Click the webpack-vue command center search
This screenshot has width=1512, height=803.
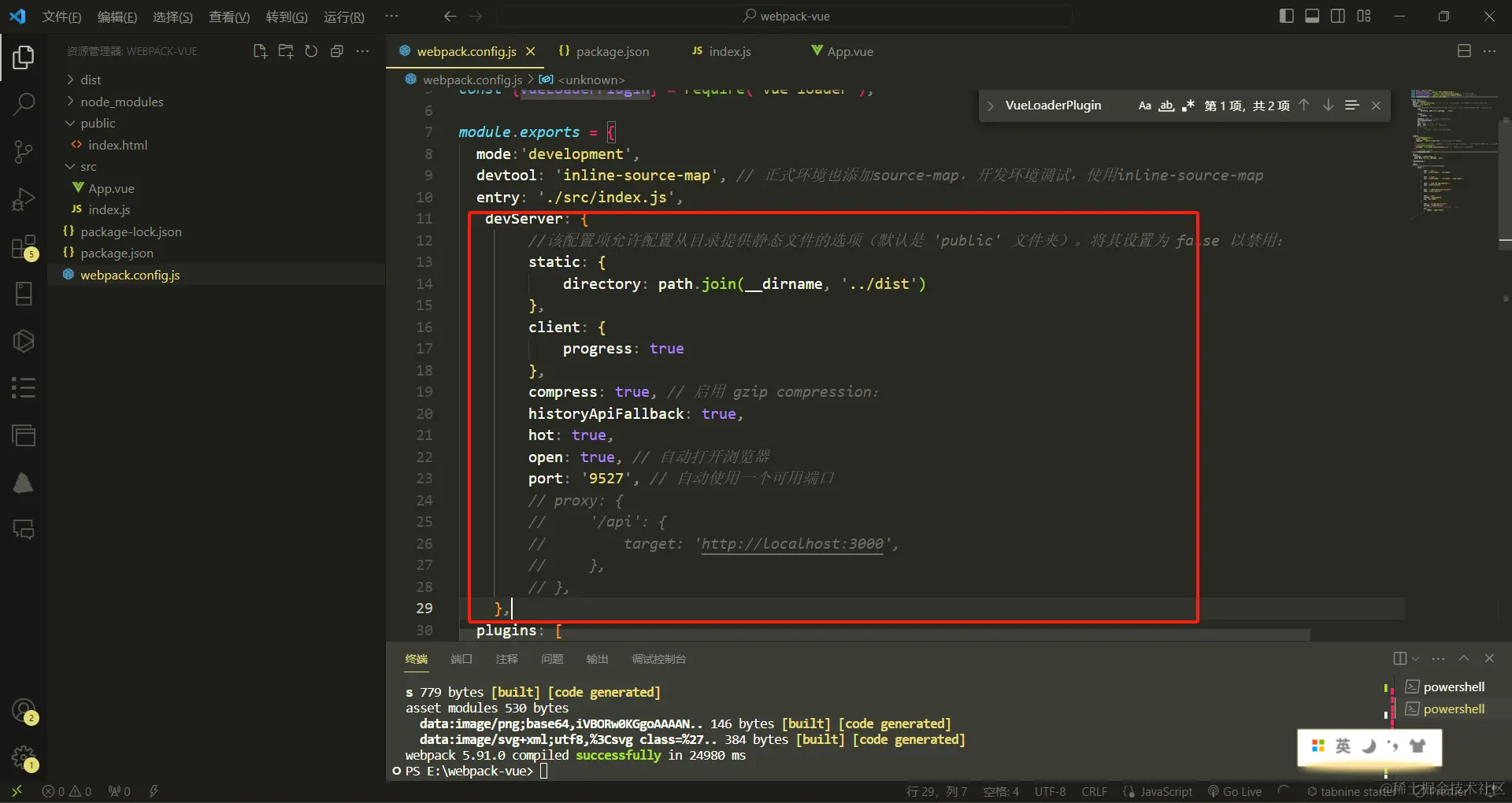click(x=784, y=16)
